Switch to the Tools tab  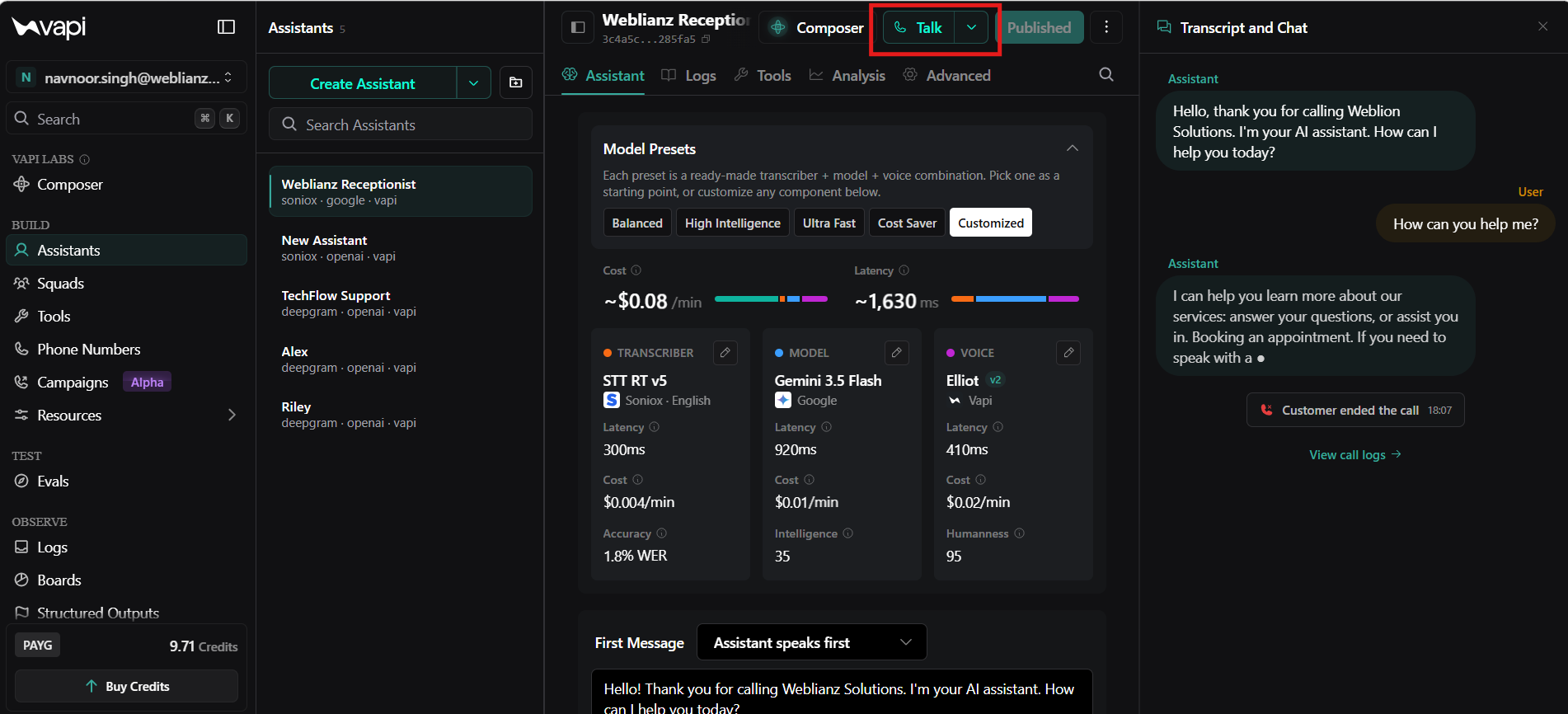[x=763, y=75]
